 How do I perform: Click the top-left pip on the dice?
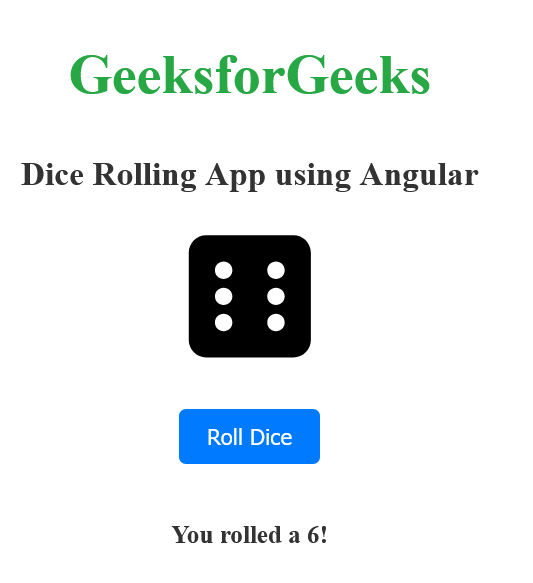224,270
